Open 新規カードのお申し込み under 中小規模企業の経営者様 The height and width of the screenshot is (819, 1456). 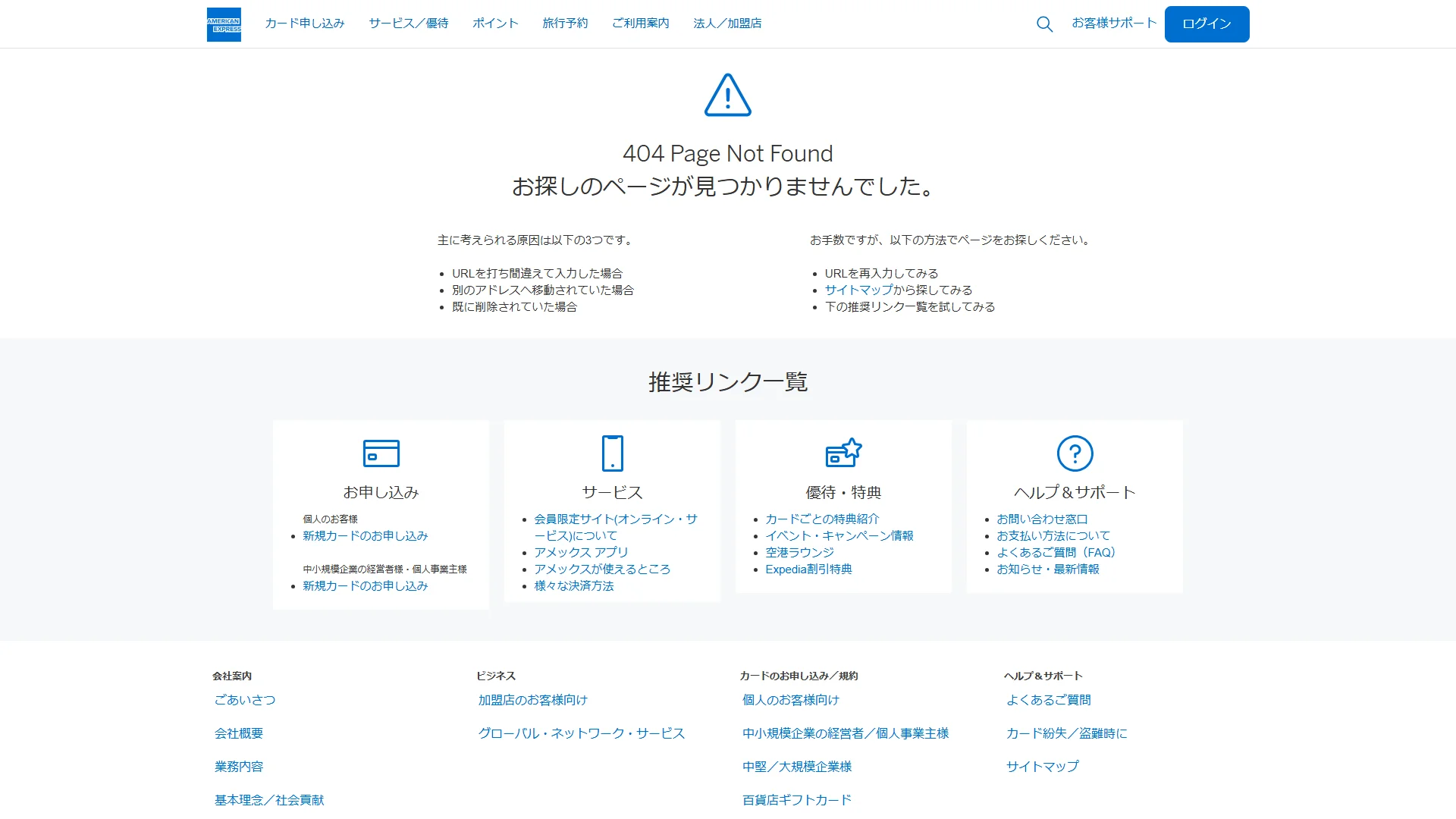(x=366, y=586)
